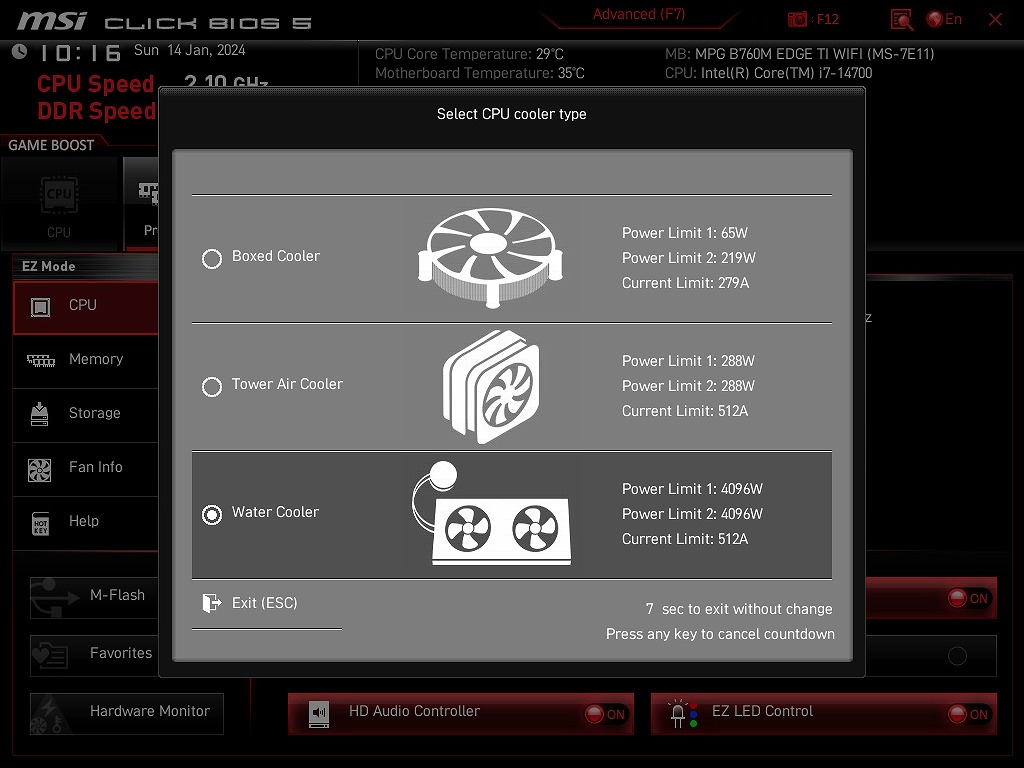This screenshot has height=768, width=1024.
Task: Launch the M-Flash utility
Action: tap(94, 597)
